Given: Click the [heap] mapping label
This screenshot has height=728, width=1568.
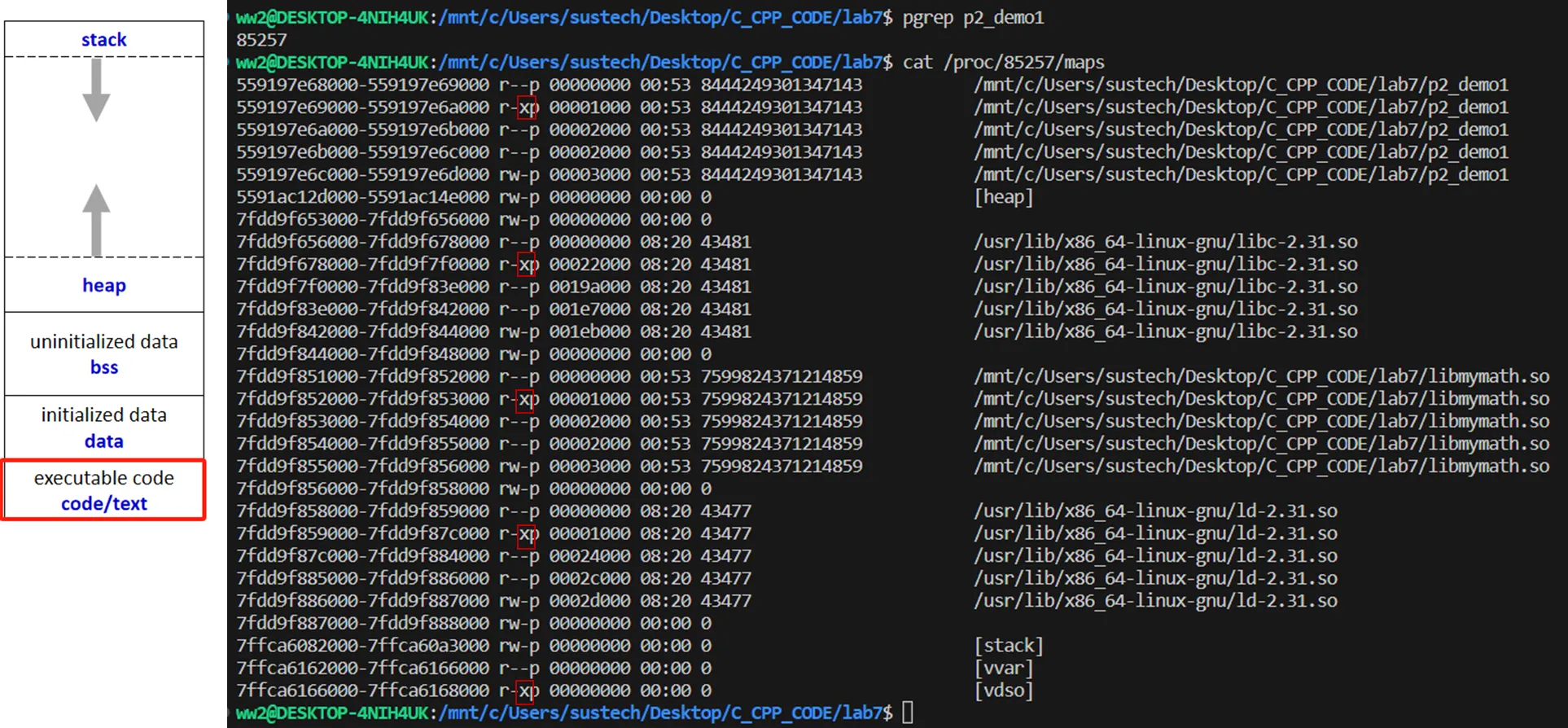Looking at the screenshot, I should [1003, 197].
